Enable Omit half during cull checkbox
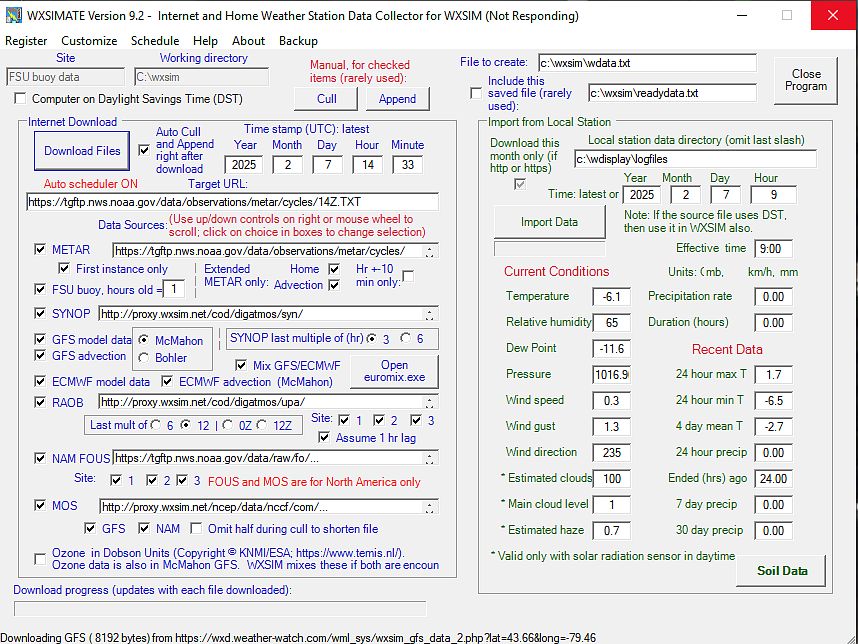This screenshot has height=644, width=858. 196,529
